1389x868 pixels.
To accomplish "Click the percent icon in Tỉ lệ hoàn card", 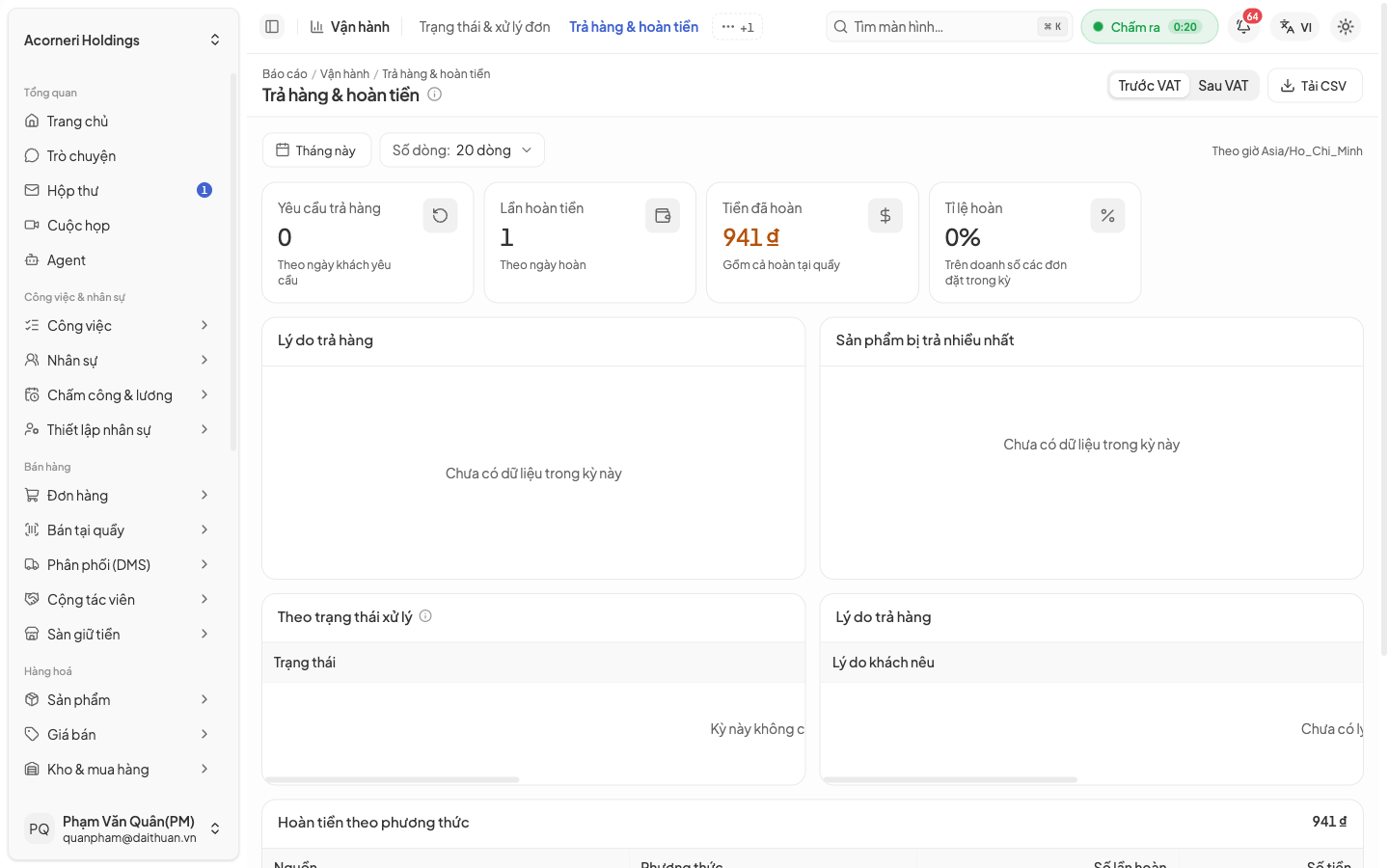I will click(1107, 216).
